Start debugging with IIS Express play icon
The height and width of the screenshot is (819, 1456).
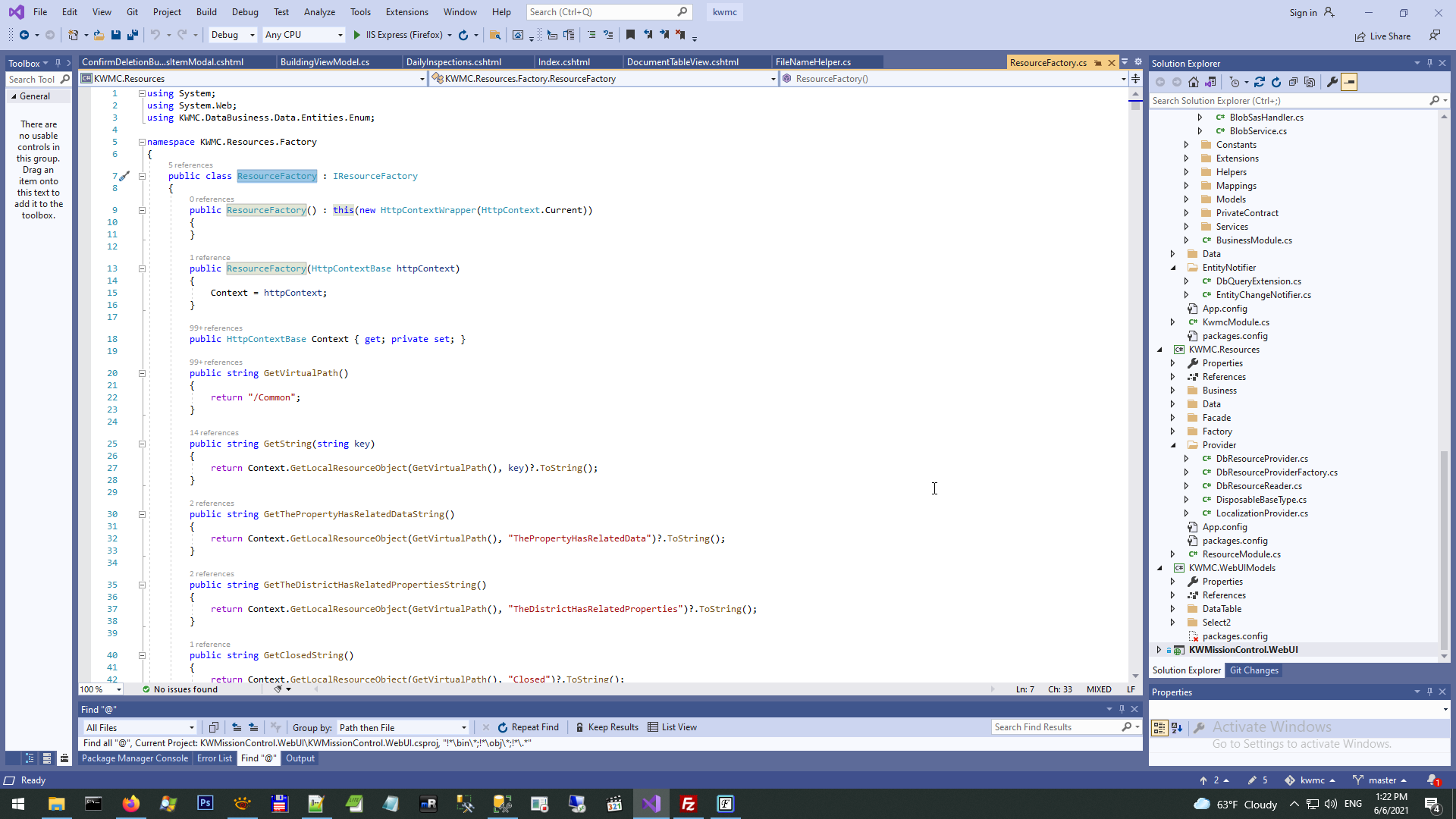click(x=357, y=35)
